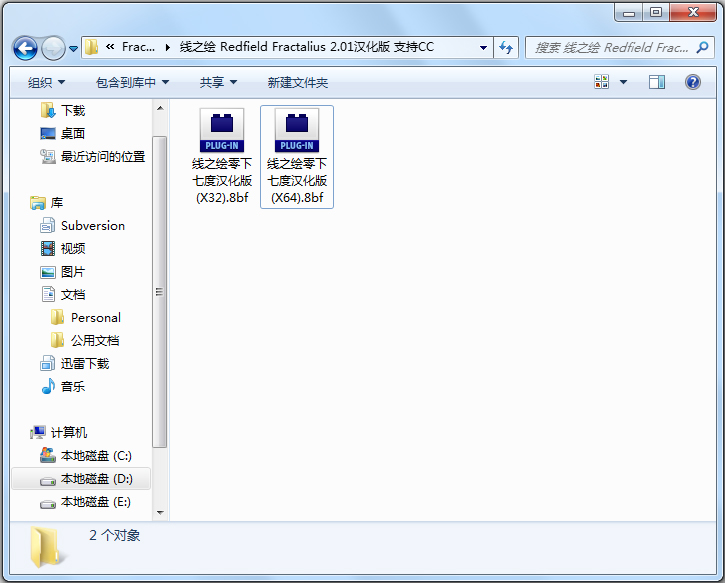Click the folder icon in details pane
725x583 pixels.
tap(46, 547)
